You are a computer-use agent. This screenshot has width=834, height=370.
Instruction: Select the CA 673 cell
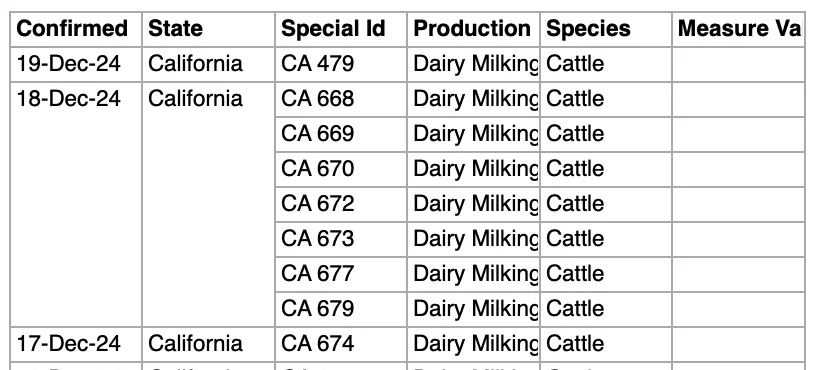tap(341, 239)
